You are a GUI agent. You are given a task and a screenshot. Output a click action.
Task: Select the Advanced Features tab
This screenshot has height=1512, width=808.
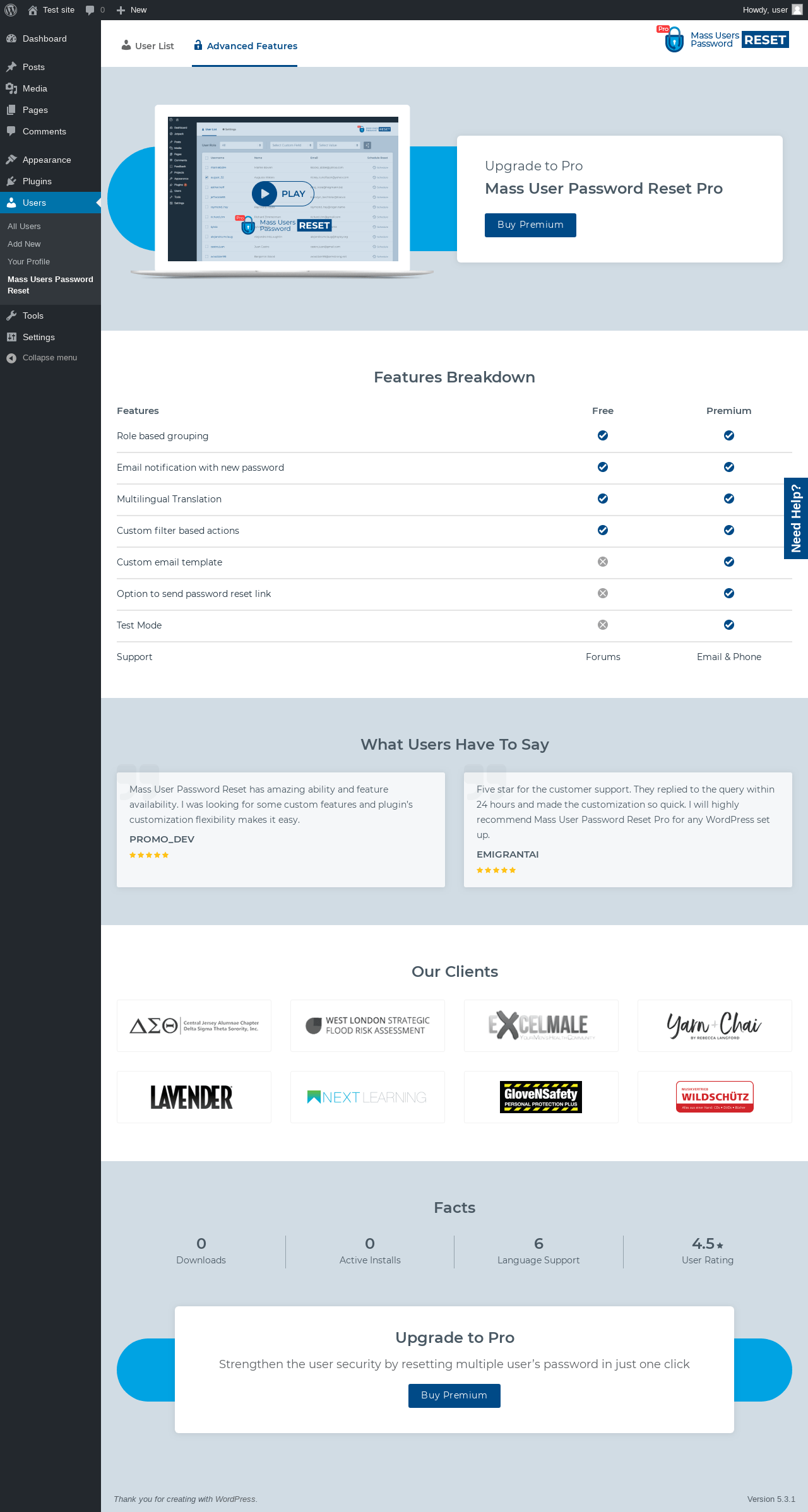pos(245,46)
